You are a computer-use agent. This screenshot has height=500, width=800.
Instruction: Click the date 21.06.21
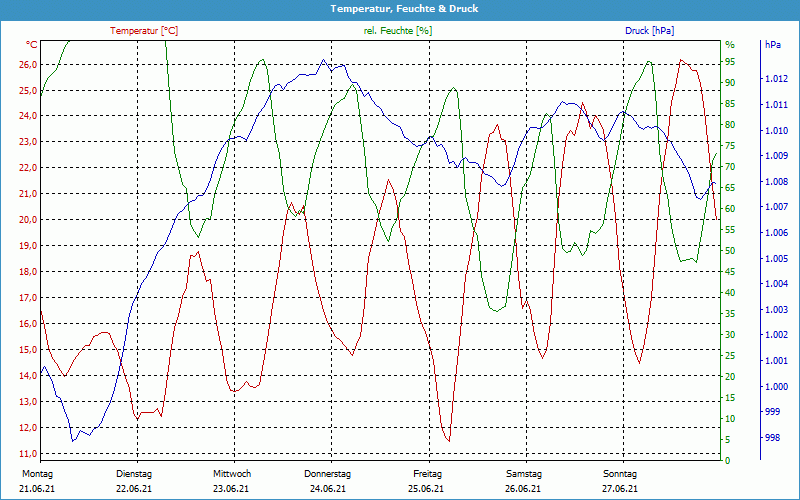37,489
